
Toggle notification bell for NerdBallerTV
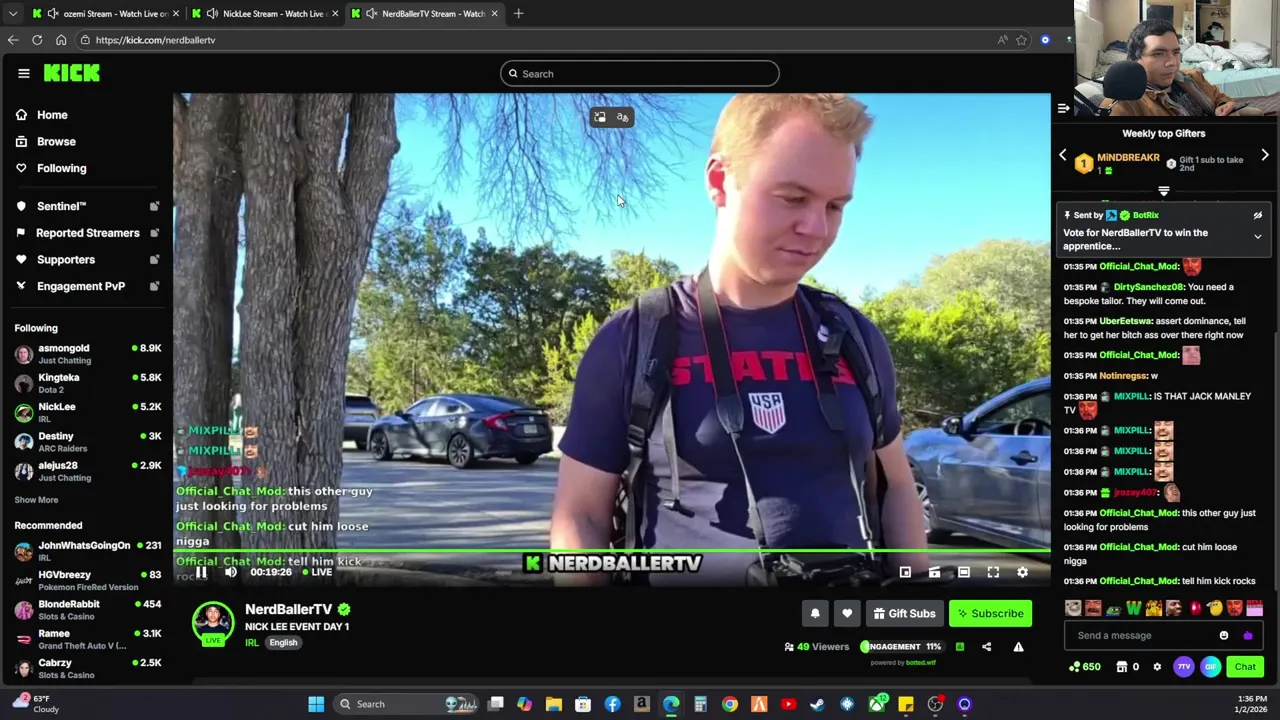(815, 614)
